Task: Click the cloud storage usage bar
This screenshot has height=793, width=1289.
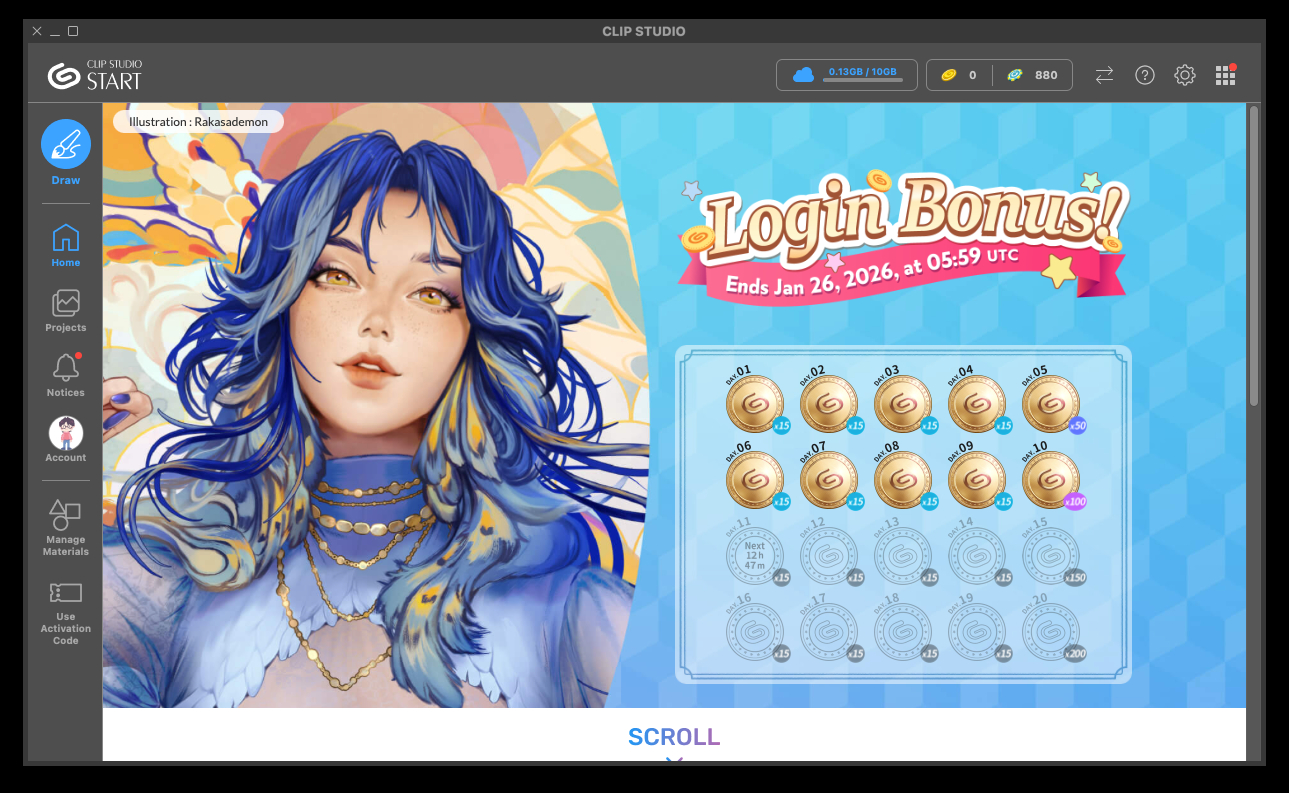Action: pyautogui.click(x=847, y=75)
